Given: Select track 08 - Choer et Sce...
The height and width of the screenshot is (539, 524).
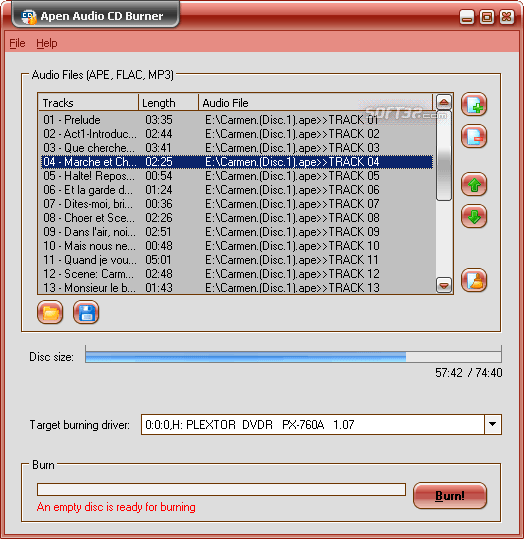Looking at the screenshot, I should tap(237, 218).
